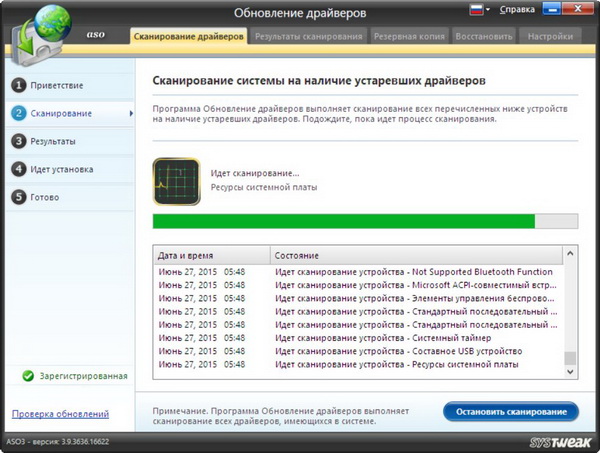Click the Зарегистрированная status text
The image size is (600, 453).
pos(83,376)
